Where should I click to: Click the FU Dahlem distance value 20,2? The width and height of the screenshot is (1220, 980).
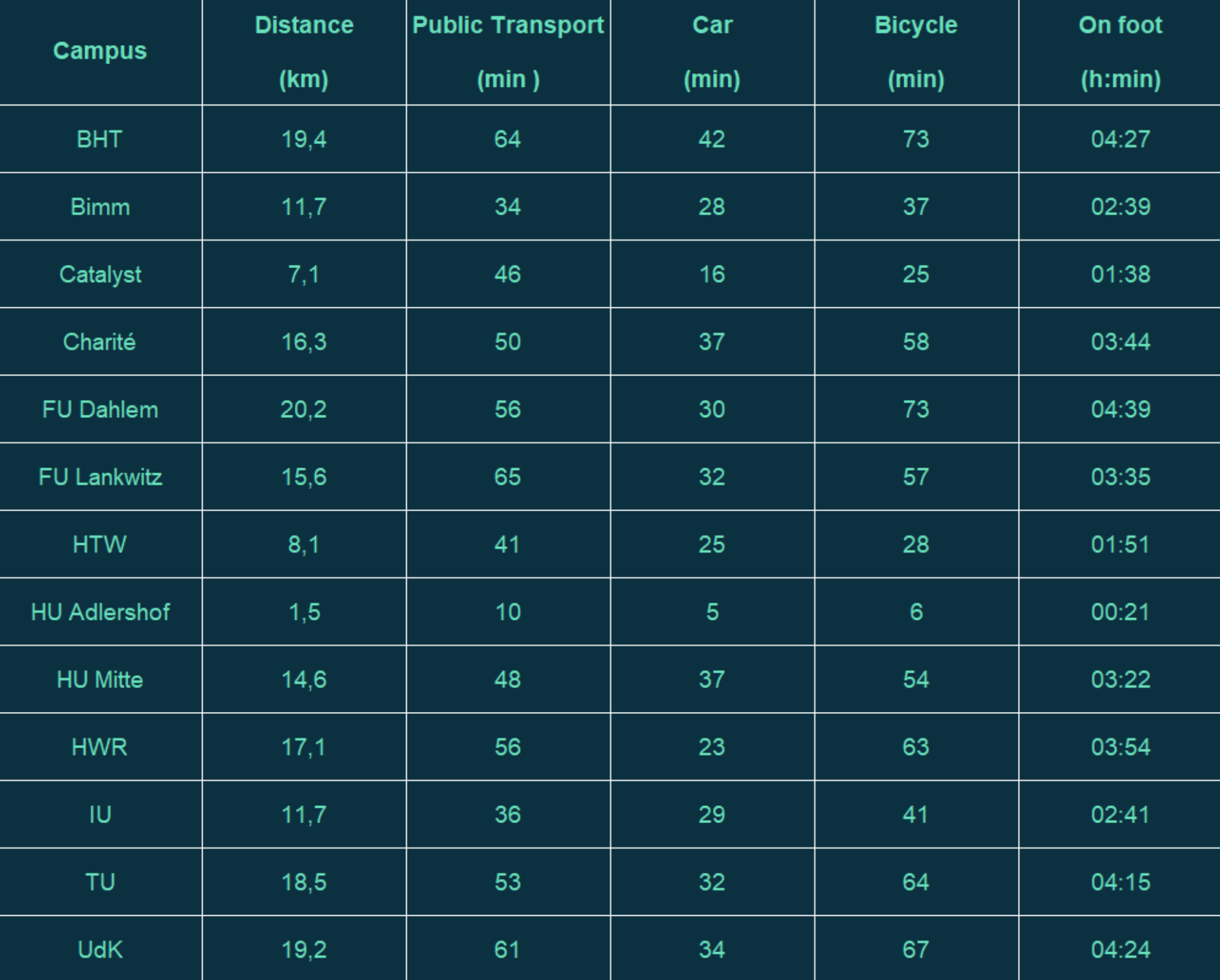click(x=304, y=410)
